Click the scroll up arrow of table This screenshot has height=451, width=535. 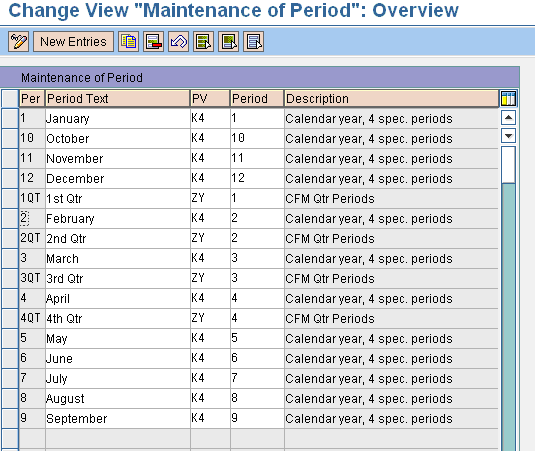[x=508, y=118]
